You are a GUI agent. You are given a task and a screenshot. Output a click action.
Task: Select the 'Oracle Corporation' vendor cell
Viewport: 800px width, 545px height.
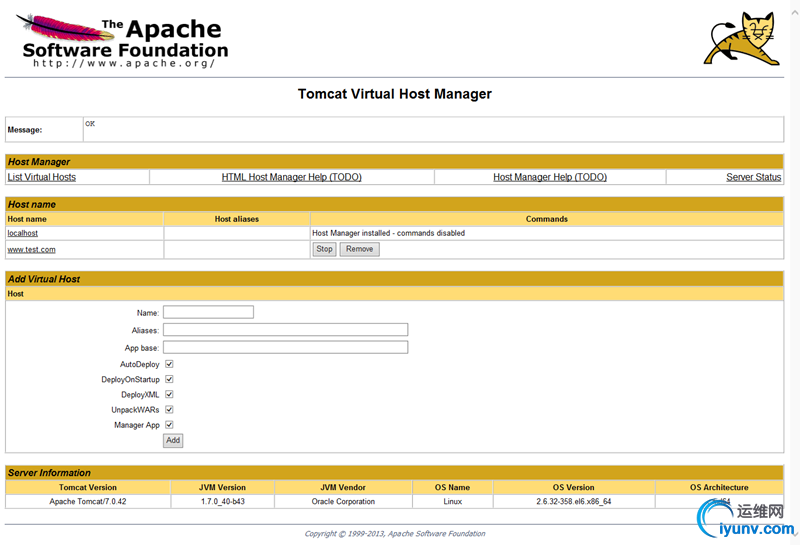point(343,502)
